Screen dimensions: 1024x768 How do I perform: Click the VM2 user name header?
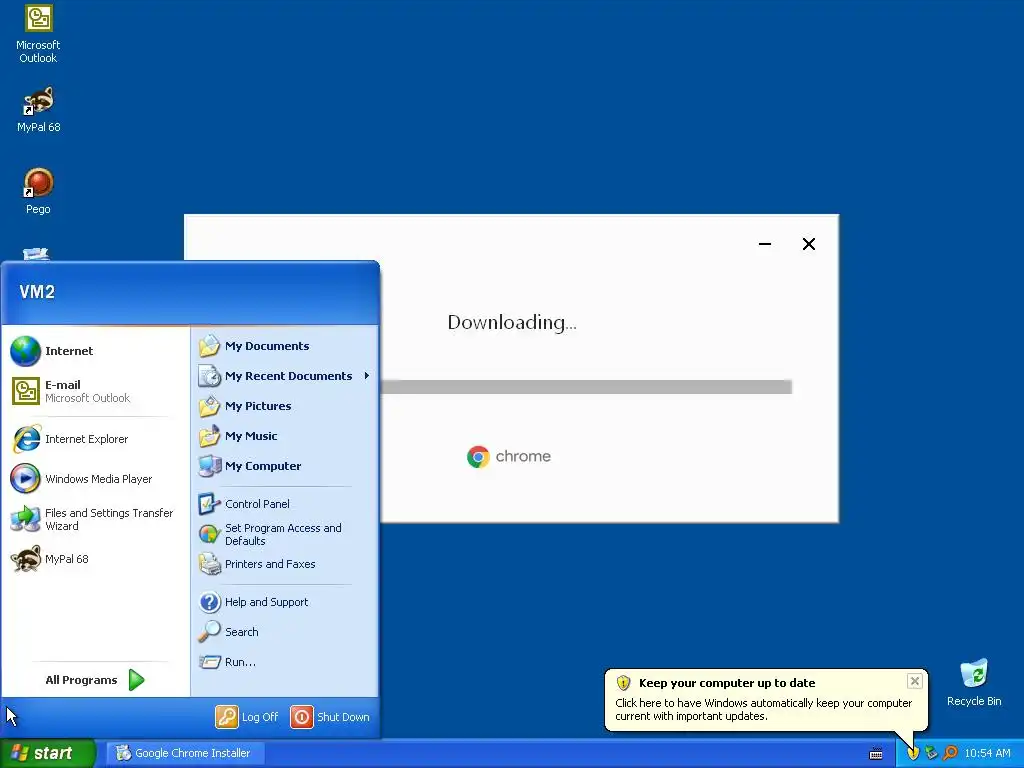(37, 292)
